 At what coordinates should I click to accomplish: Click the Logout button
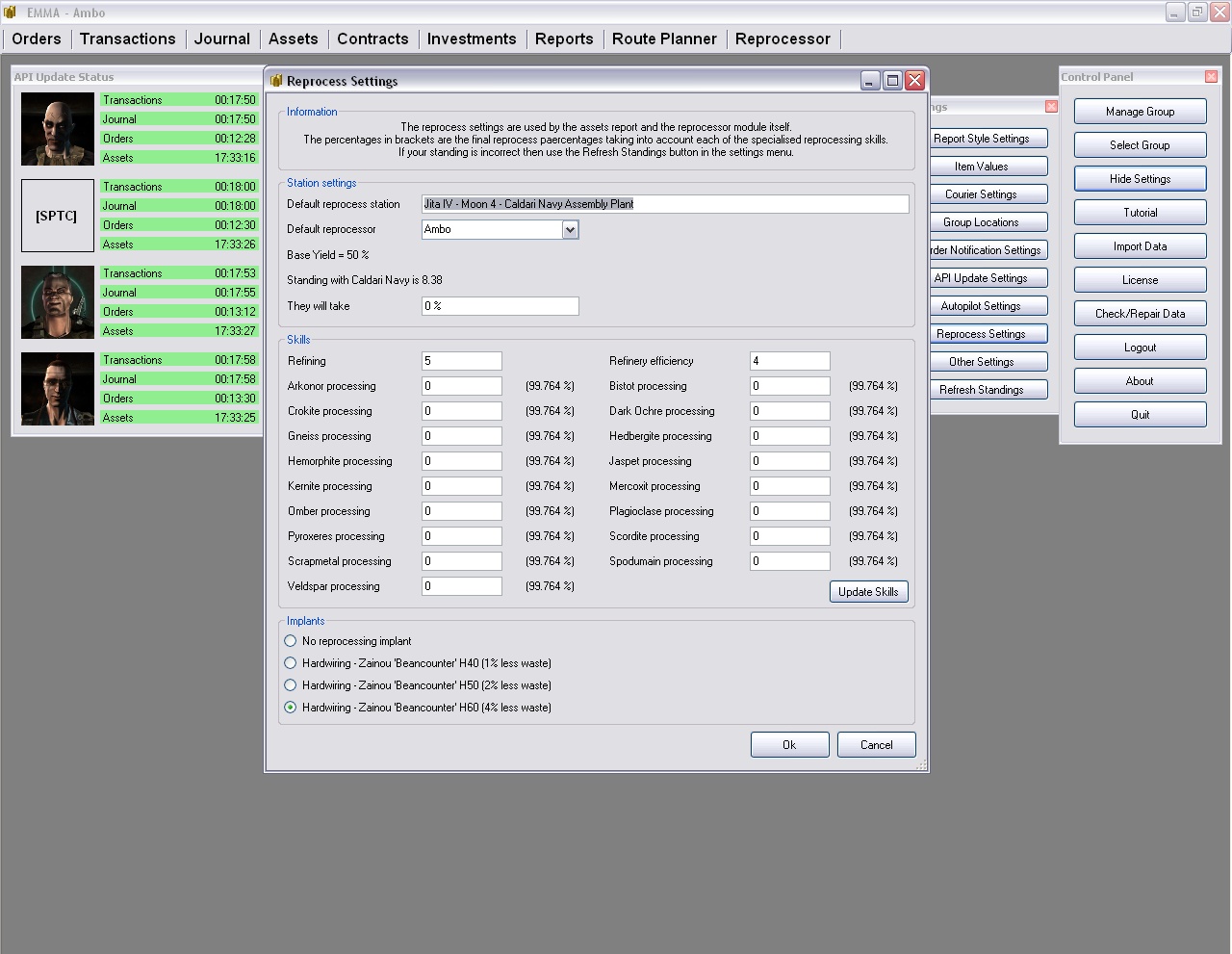pyautogui.click(x=1140, y=348)
